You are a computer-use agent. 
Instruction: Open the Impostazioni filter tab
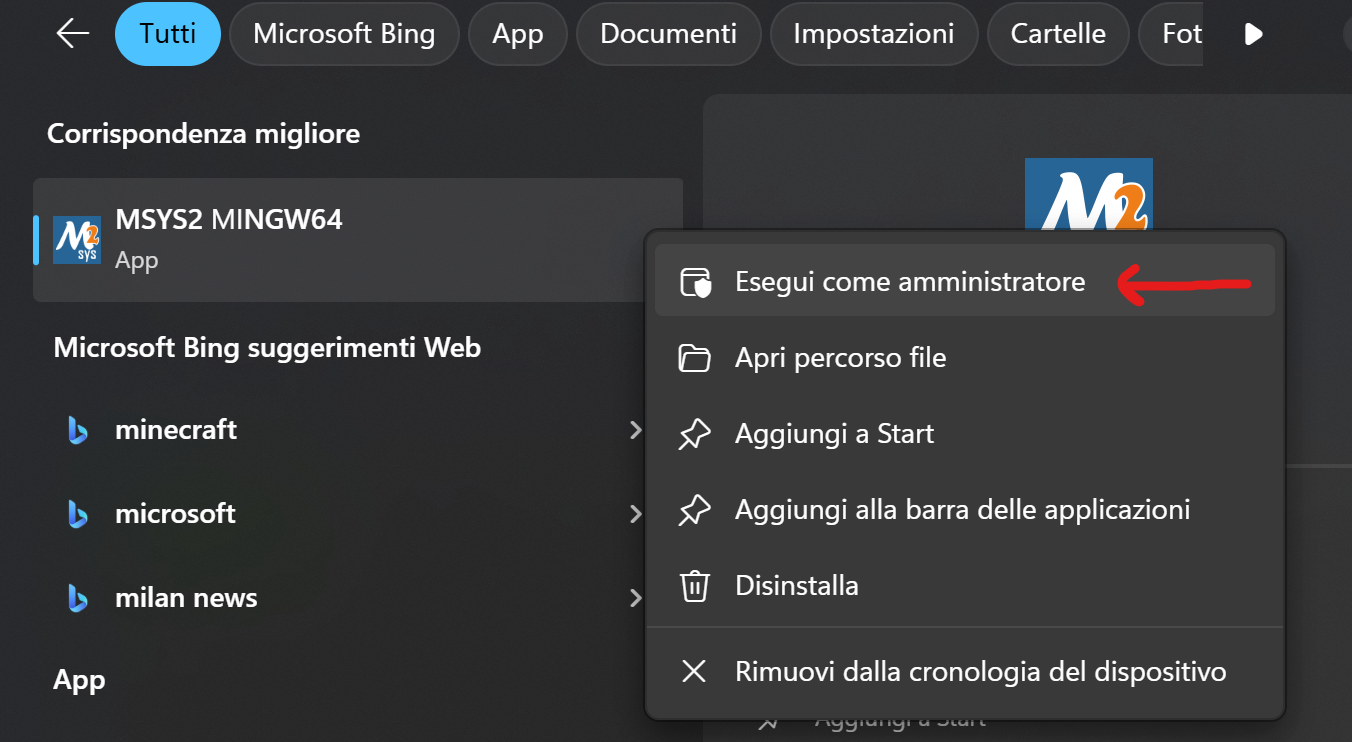(x=873, y=34)
